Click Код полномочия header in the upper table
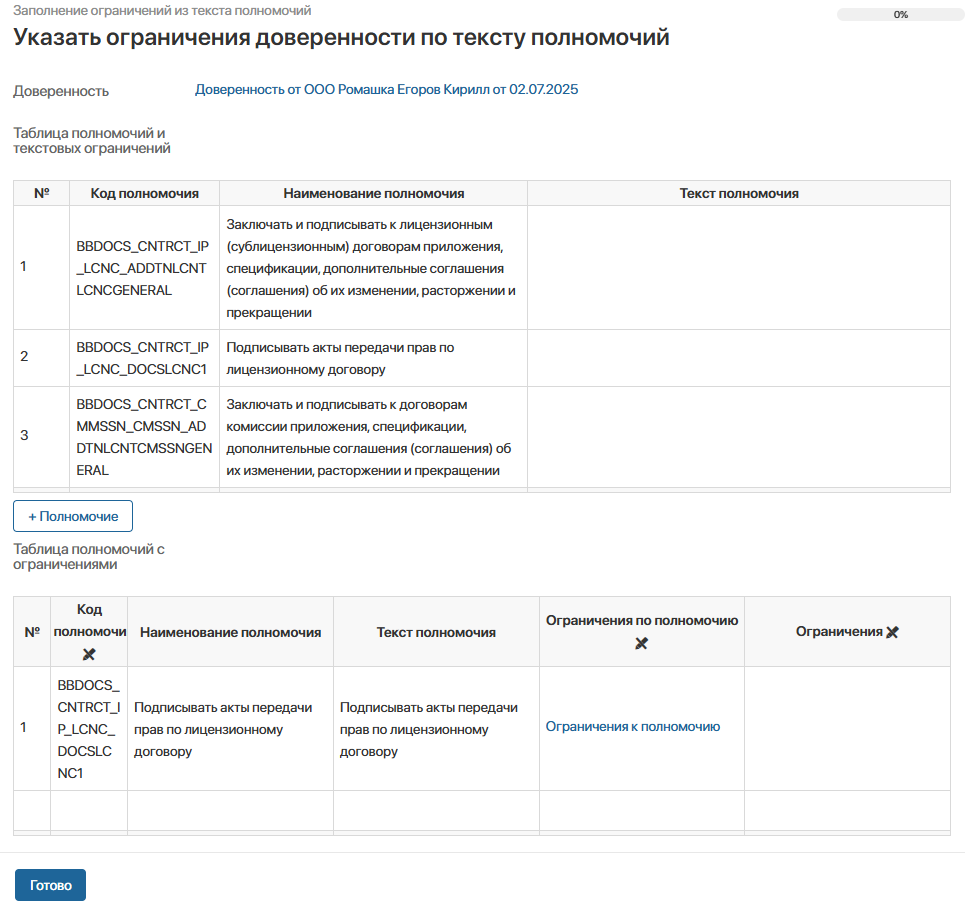This screenshot has height=906, width=965. click(144, 193)
